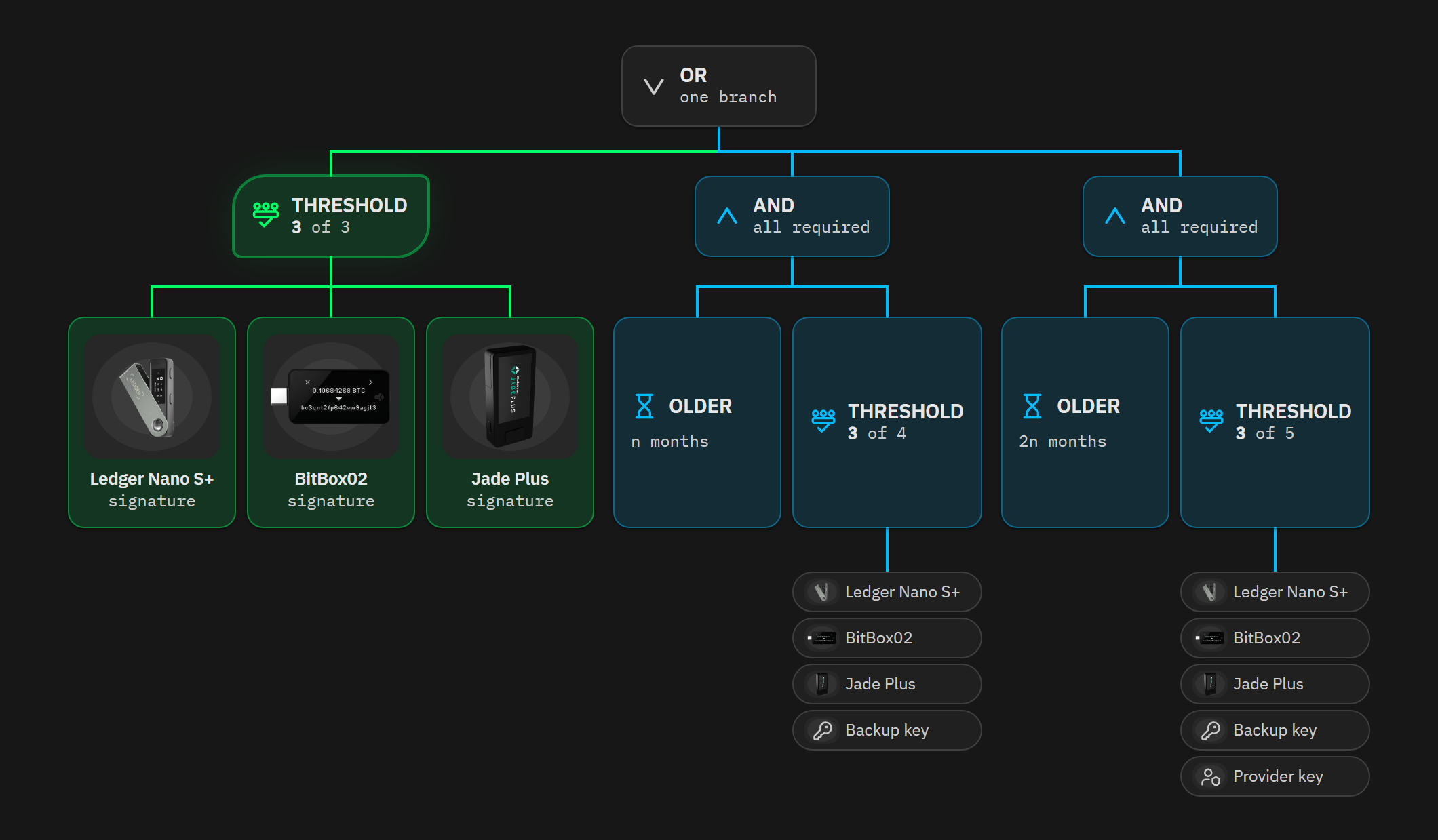The image size is (1438, 840).
Task: Click the '3 of 3' threshold text
Action: point(321,227)
